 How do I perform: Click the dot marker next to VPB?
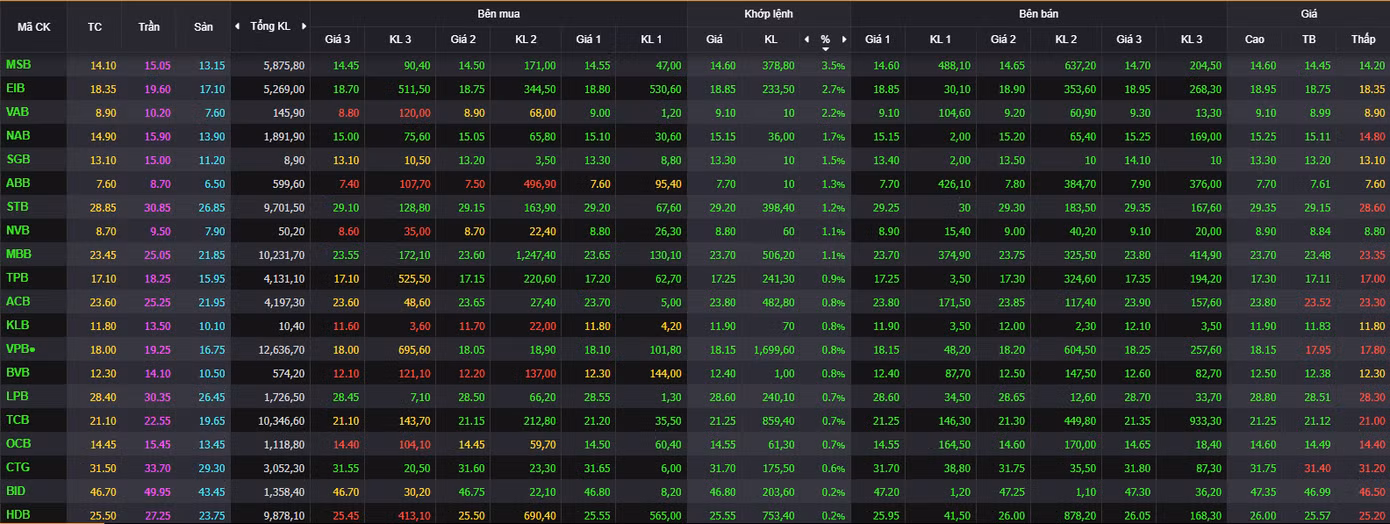[x=34, y=350]
